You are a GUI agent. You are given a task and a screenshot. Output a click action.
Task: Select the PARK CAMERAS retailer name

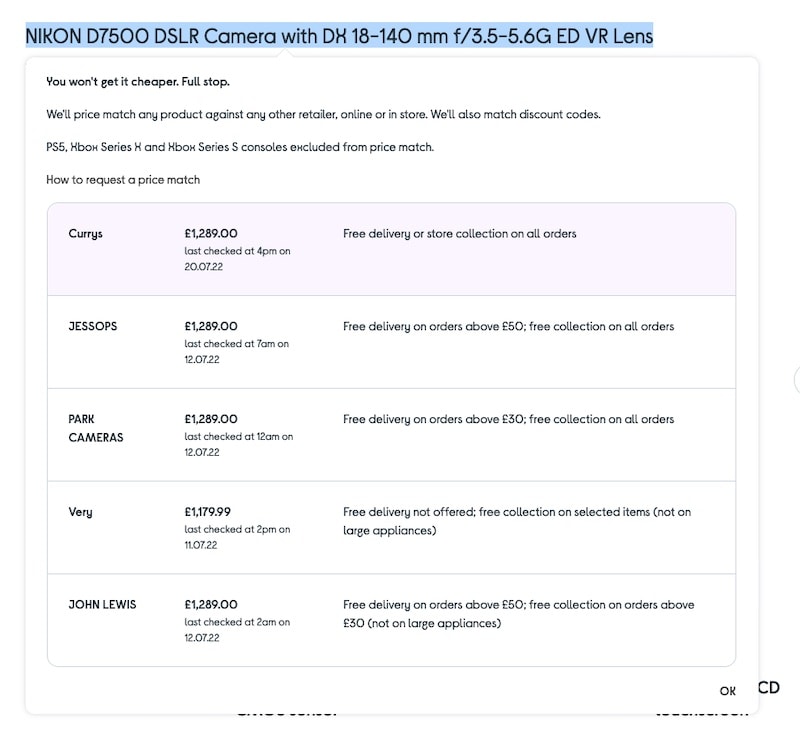[x=95, y=428]
